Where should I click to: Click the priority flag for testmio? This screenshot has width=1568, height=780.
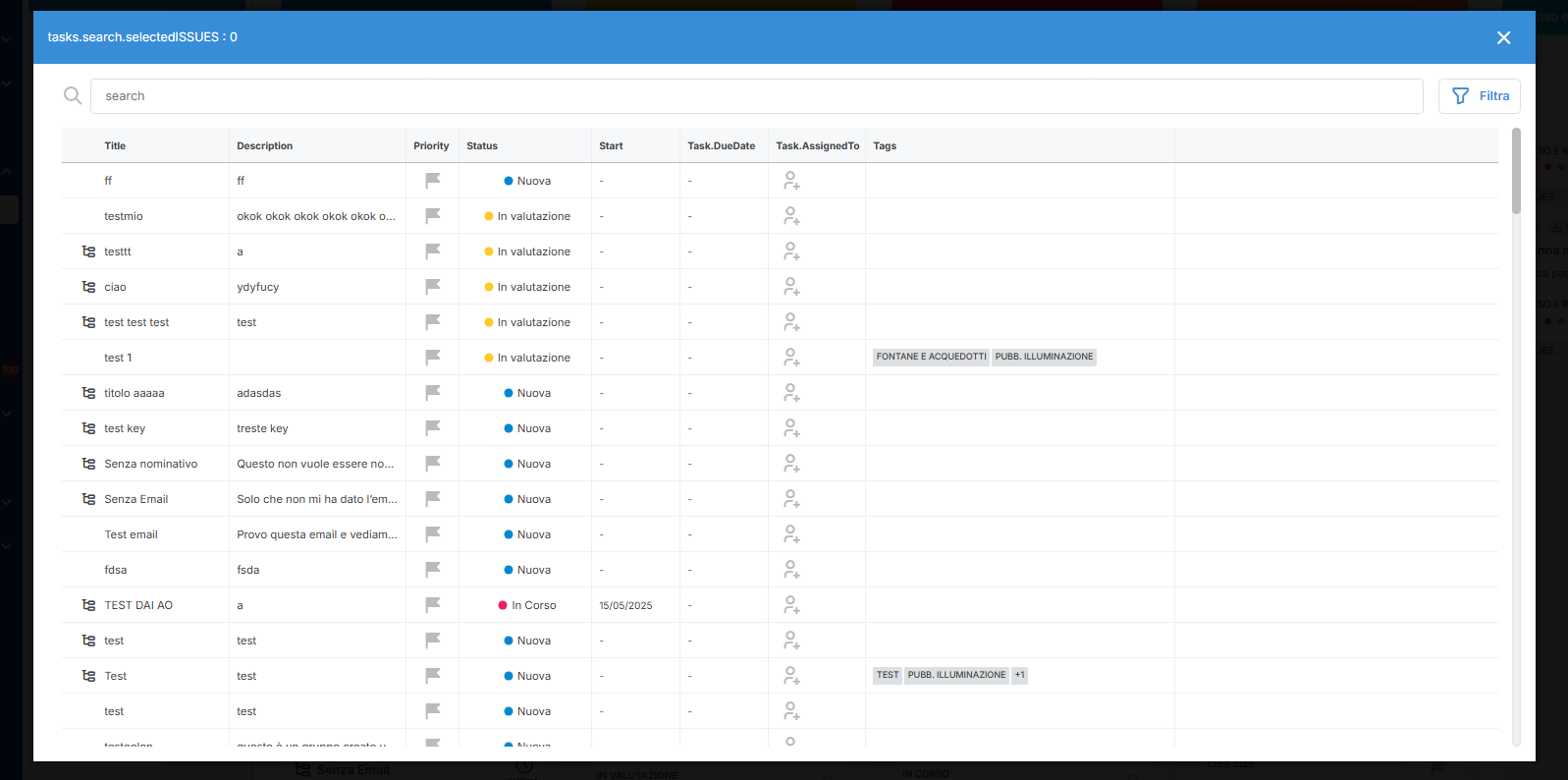click(432, 216)
